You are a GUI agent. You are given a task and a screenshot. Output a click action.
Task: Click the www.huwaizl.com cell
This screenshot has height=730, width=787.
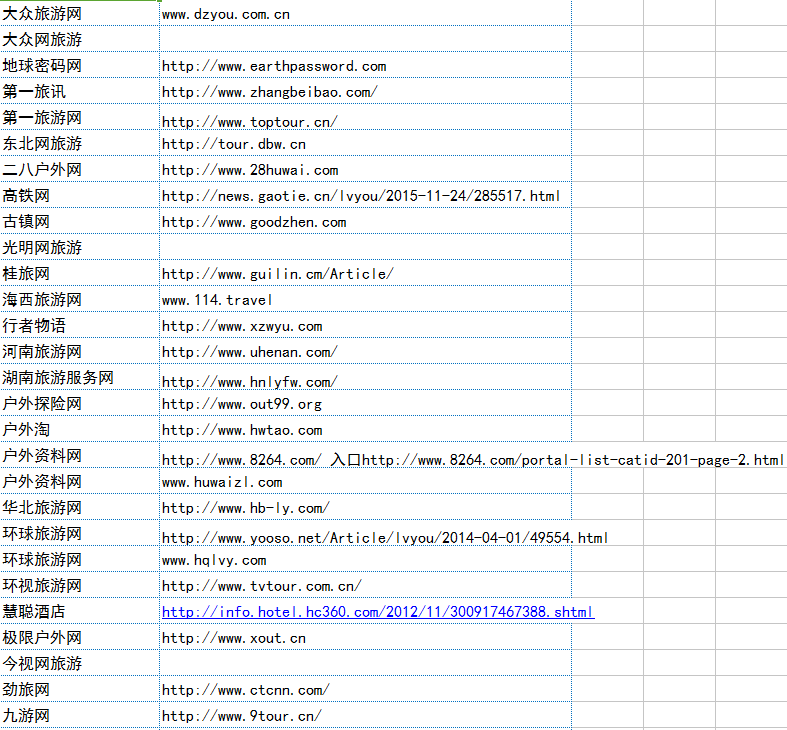tap(365, 481)
